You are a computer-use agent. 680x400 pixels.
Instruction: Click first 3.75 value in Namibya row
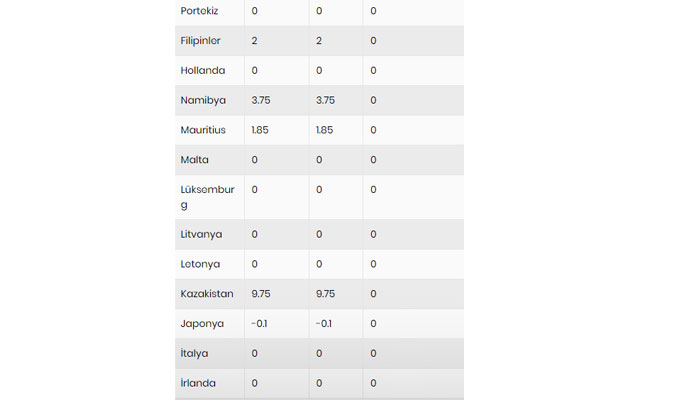coord(262,100)
